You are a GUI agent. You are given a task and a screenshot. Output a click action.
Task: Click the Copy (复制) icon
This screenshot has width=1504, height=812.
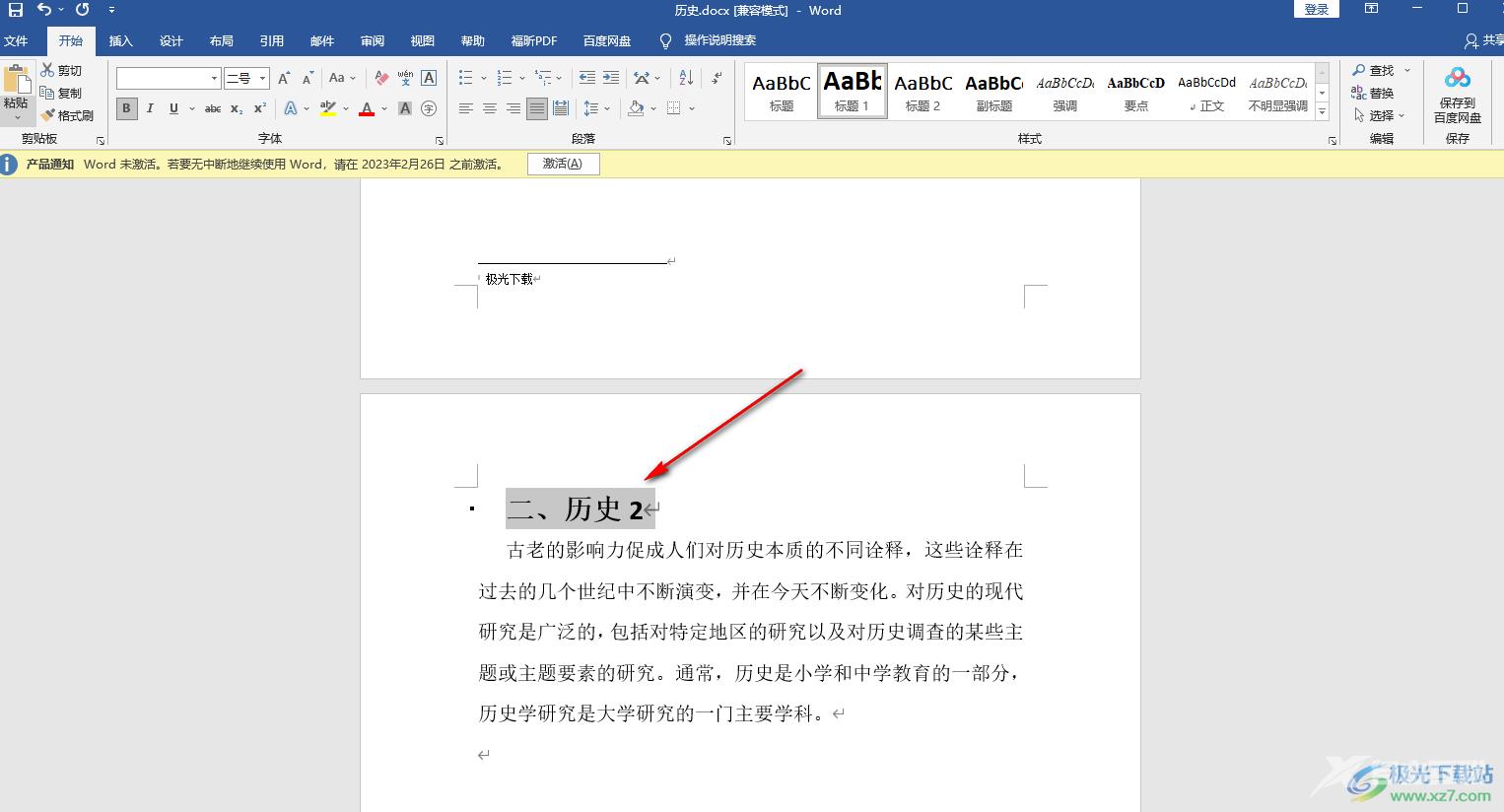click(47, 93)
